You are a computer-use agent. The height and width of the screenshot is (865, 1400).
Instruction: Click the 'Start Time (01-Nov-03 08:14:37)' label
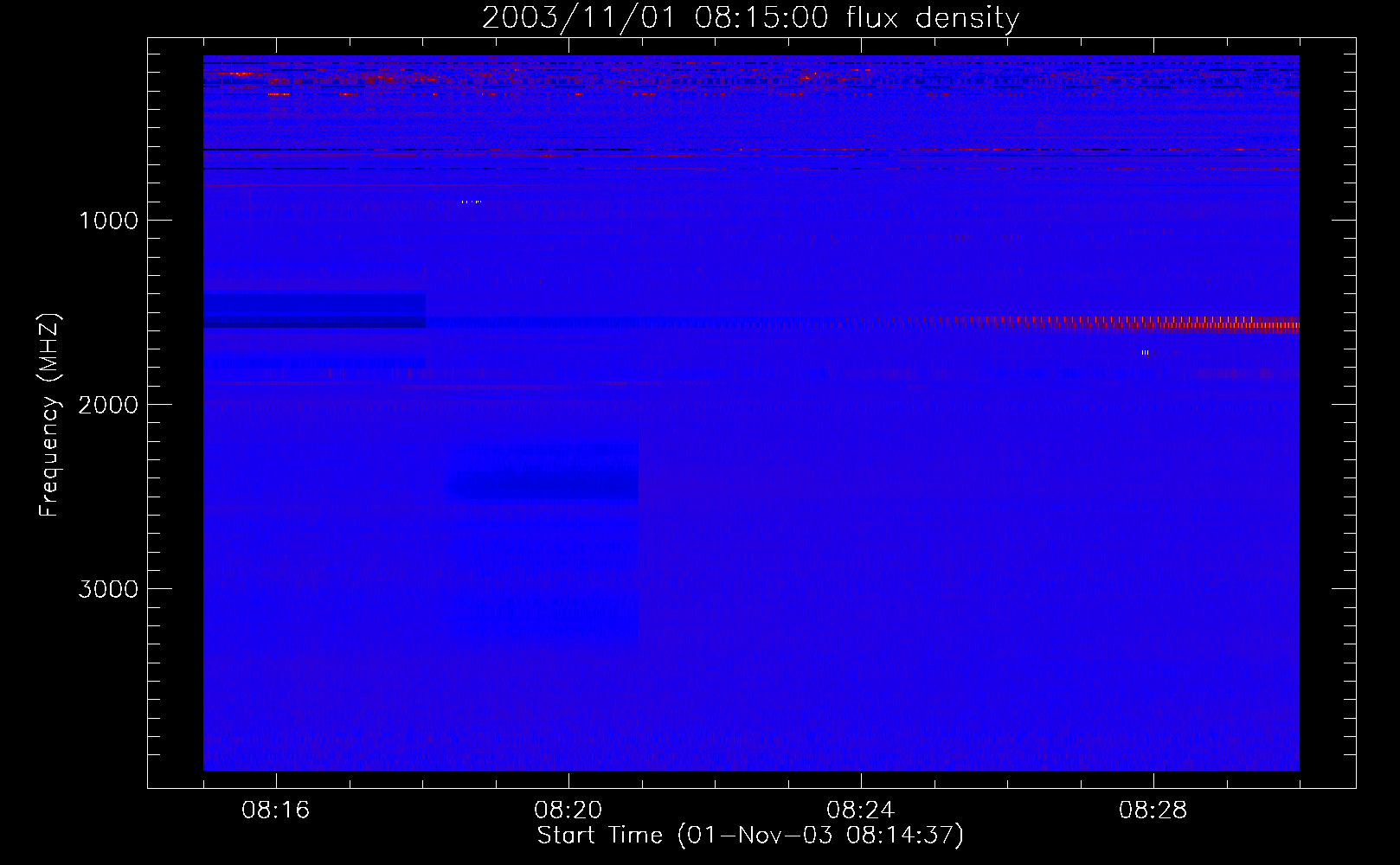750,836
